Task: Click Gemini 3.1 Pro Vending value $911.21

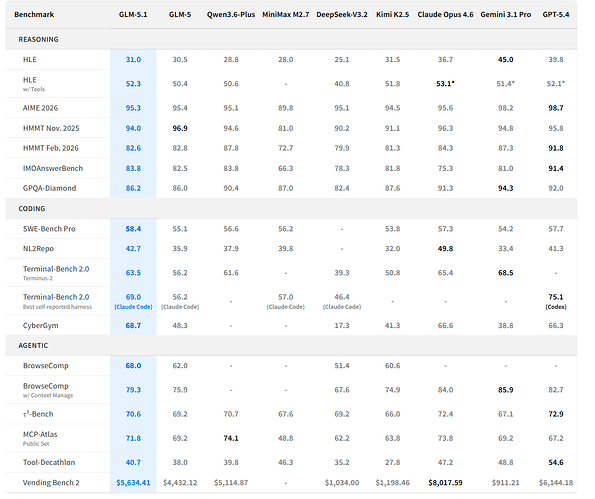Action: coord(505,483)
